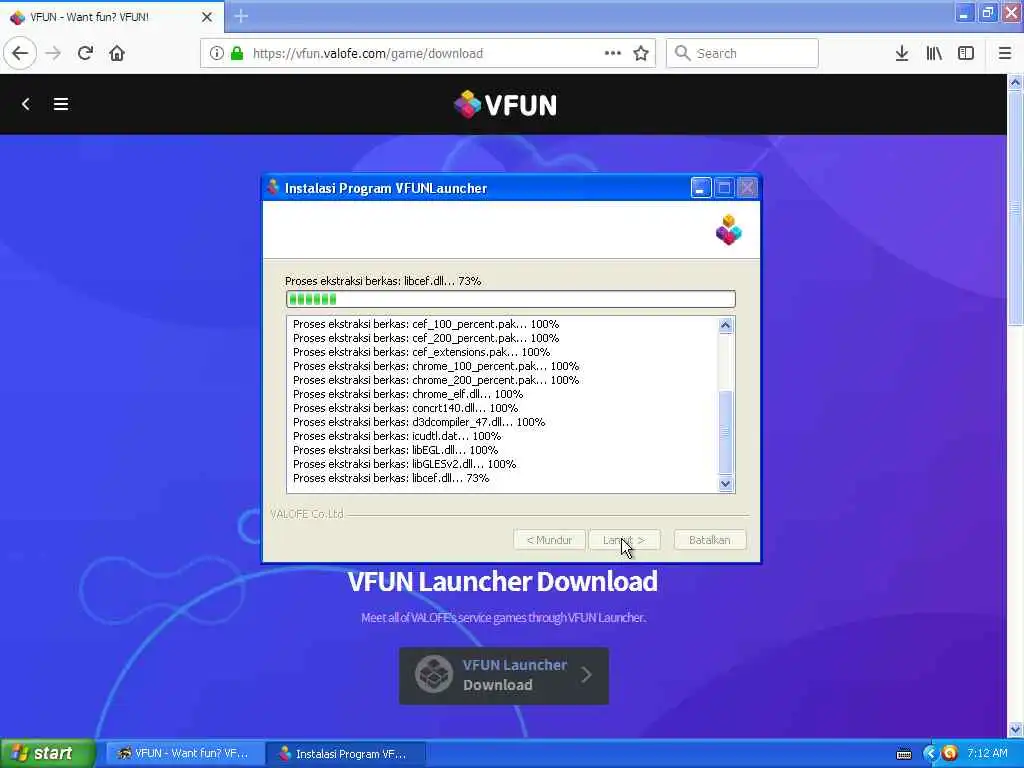
Task: Click the VFUN Launcher Download button
Action: (504, 675)
